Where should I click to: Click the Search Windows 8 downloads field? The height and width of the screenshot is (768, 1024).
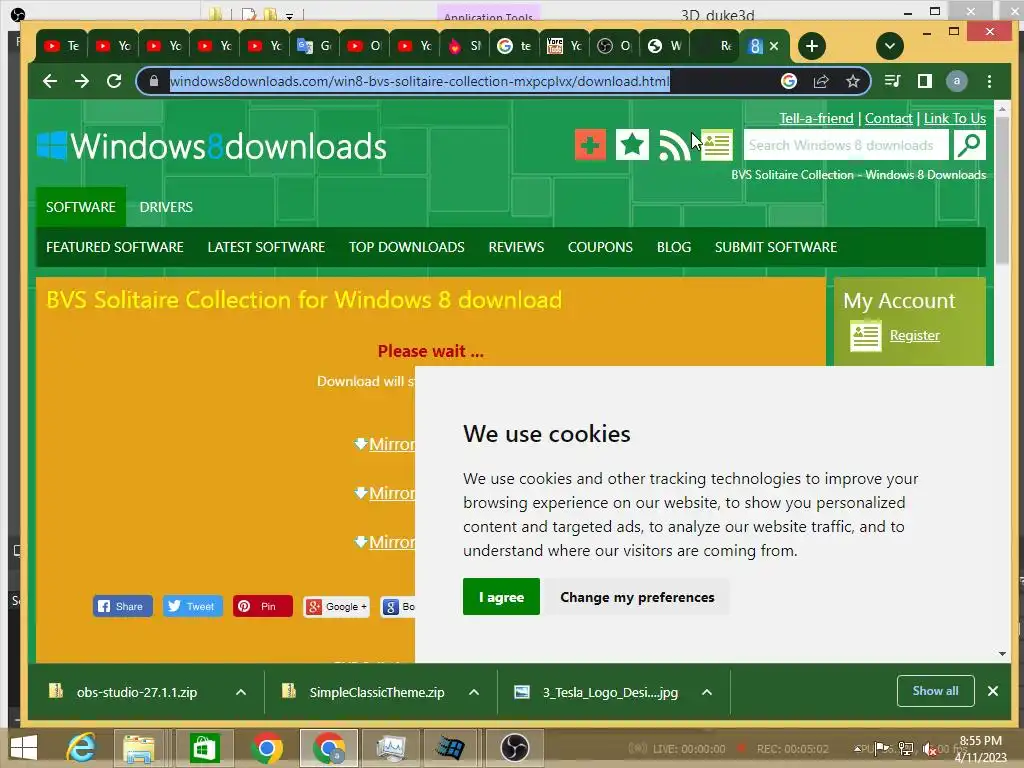(x=846, y=145)
